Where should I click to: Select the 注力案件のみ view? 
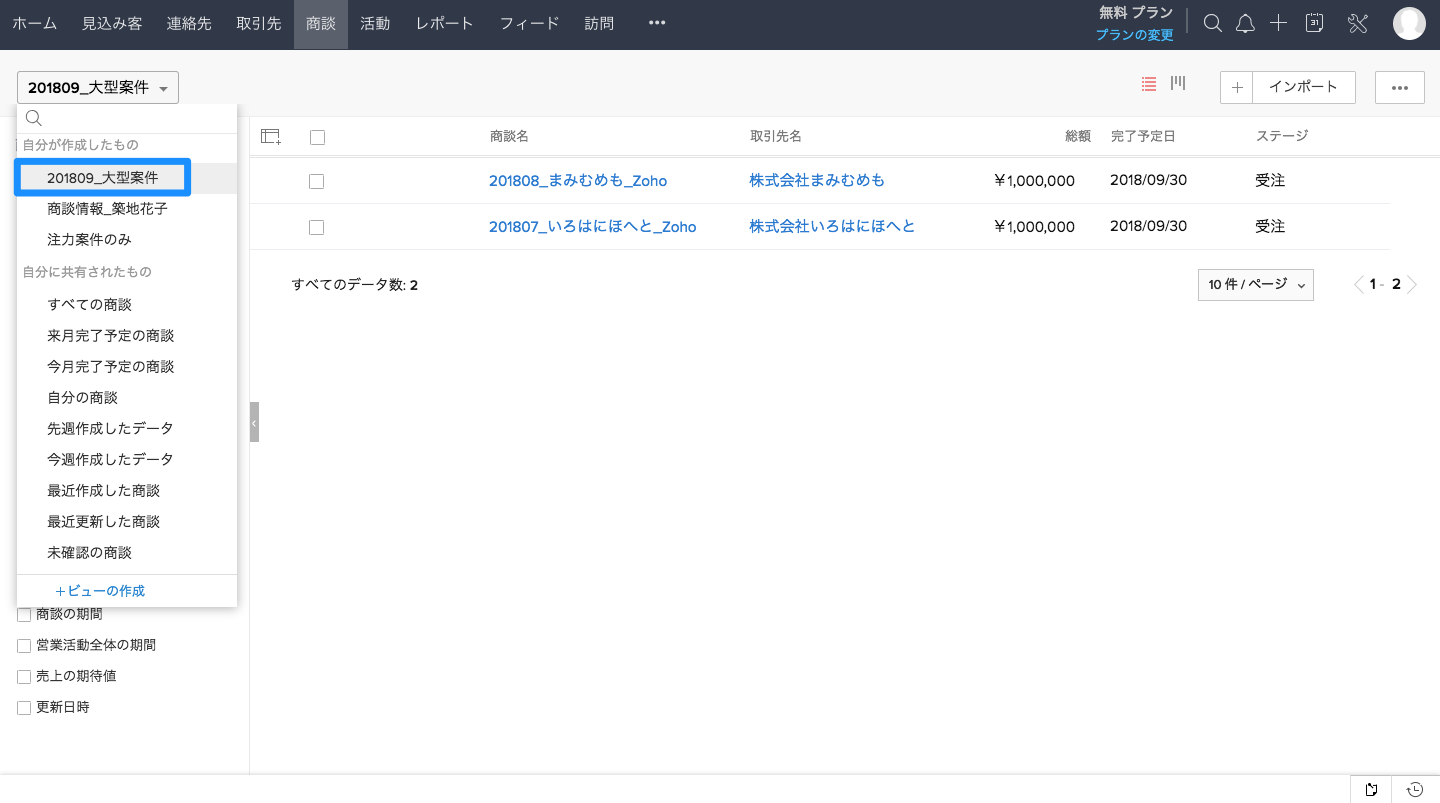coord(127,240)
